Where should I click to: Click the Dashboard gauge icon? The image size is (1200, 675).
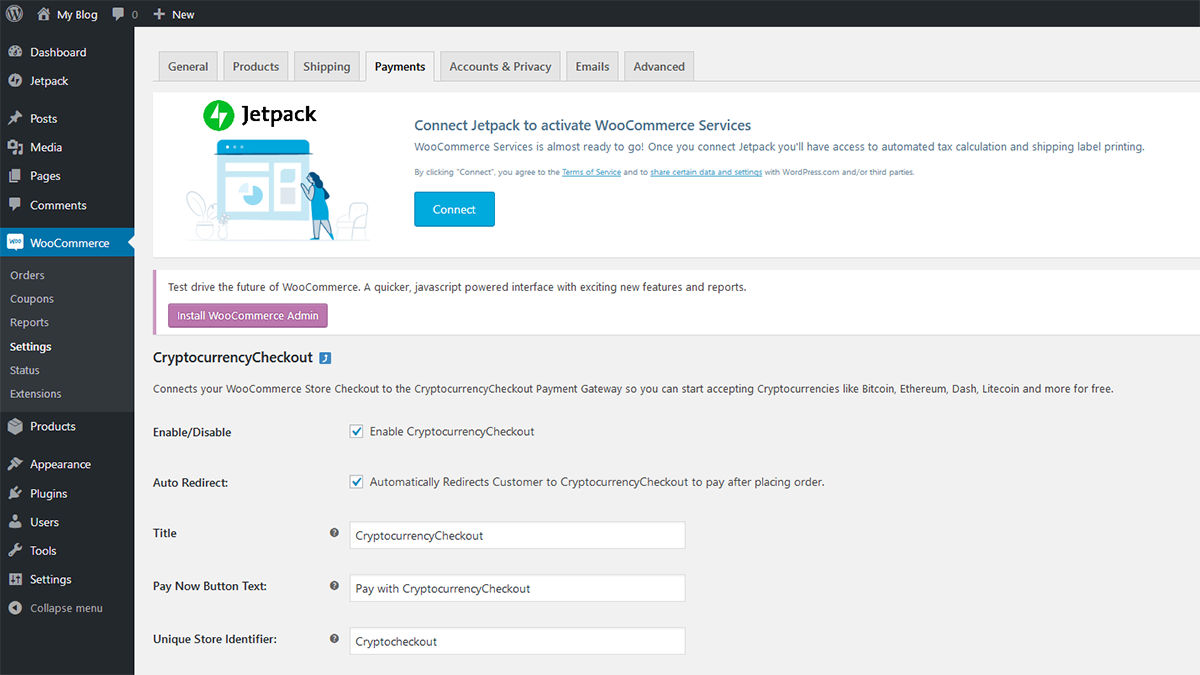pos(15,52)
